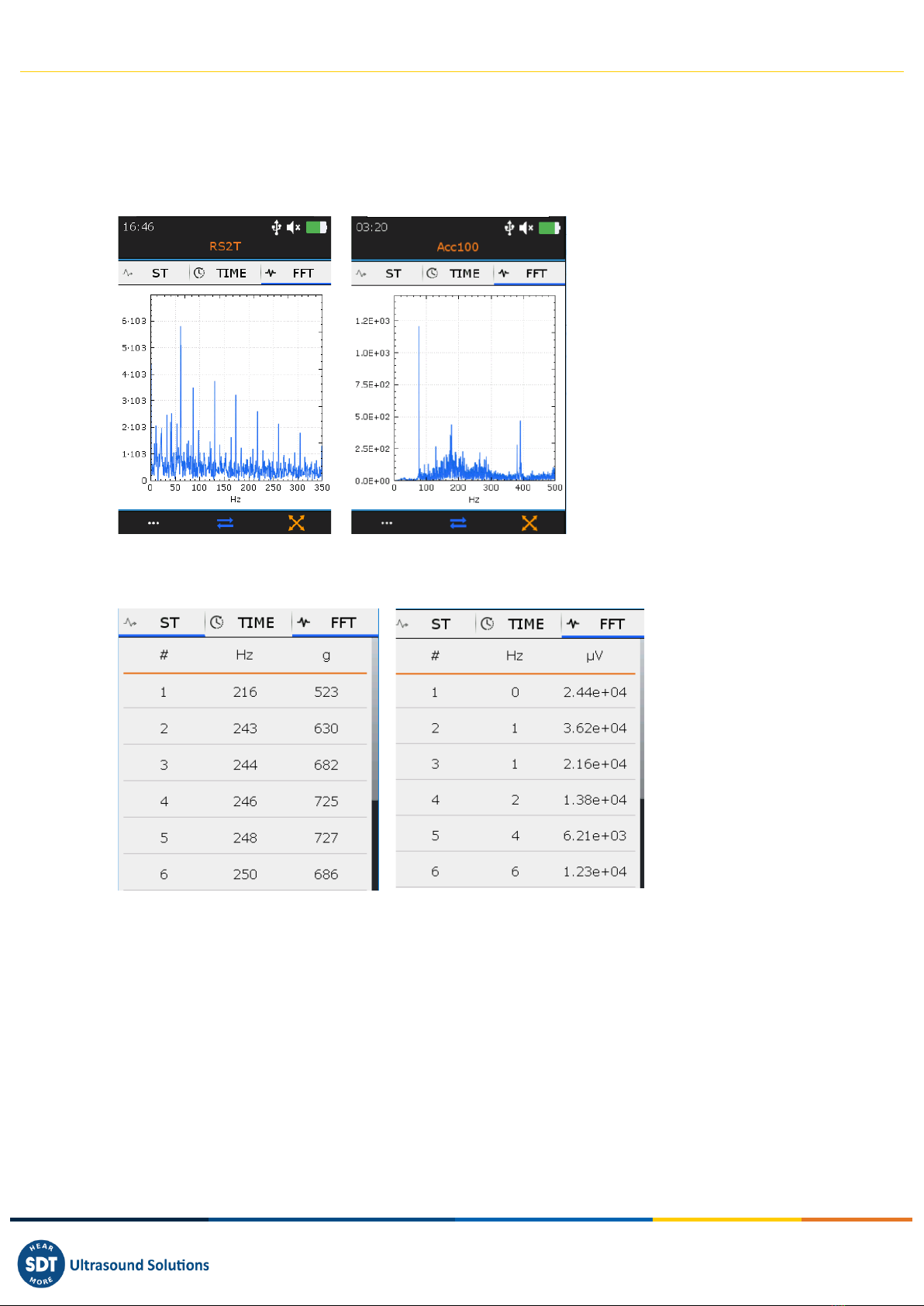The image size is (924, 1306).
Task: Select the TIME tab above the g table
Action: click(249, 622)
